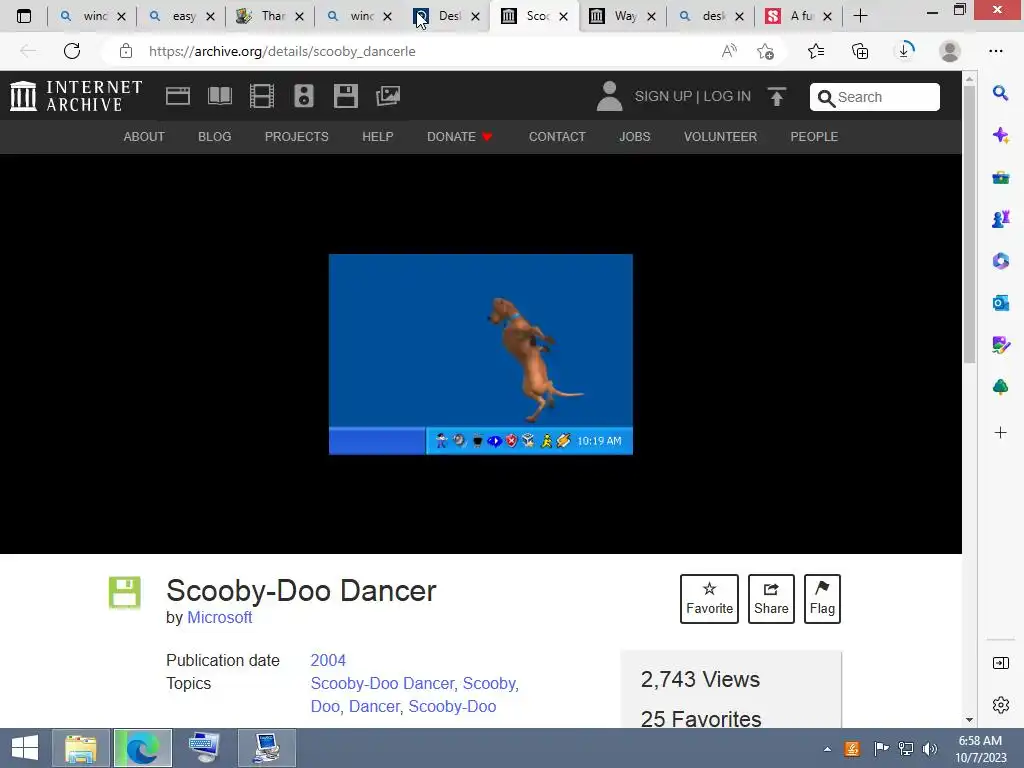
Task: Open the PEOPLE menu item
Action: pos(814,136)
